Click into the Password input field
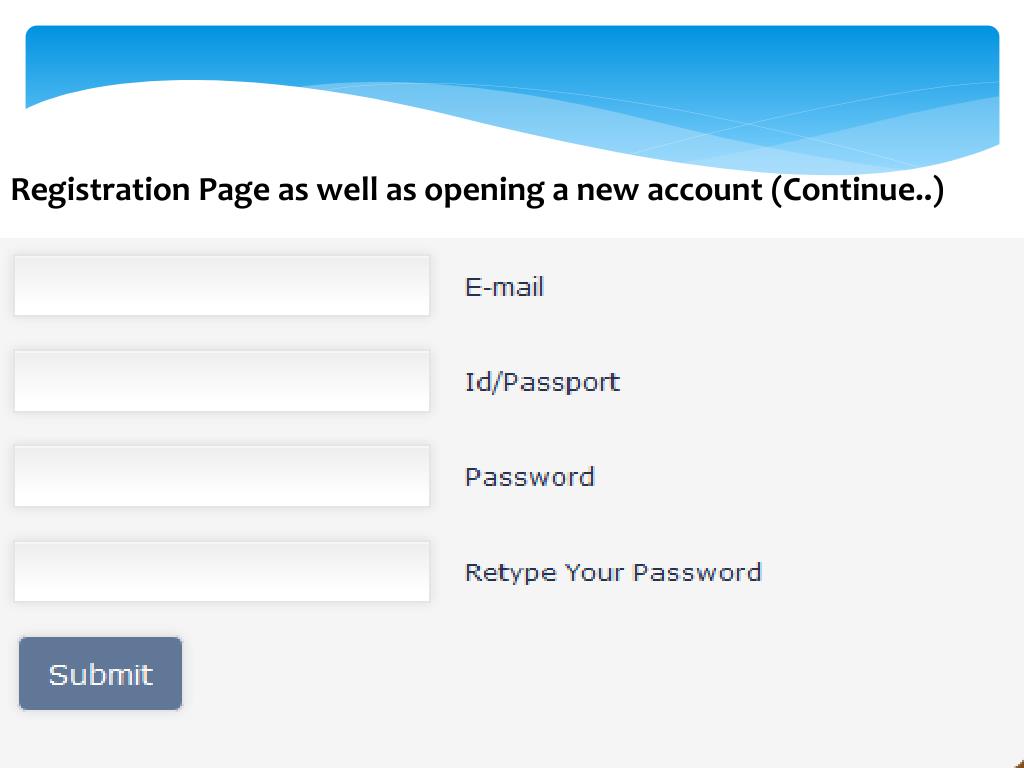 click(x=222, y=476)
